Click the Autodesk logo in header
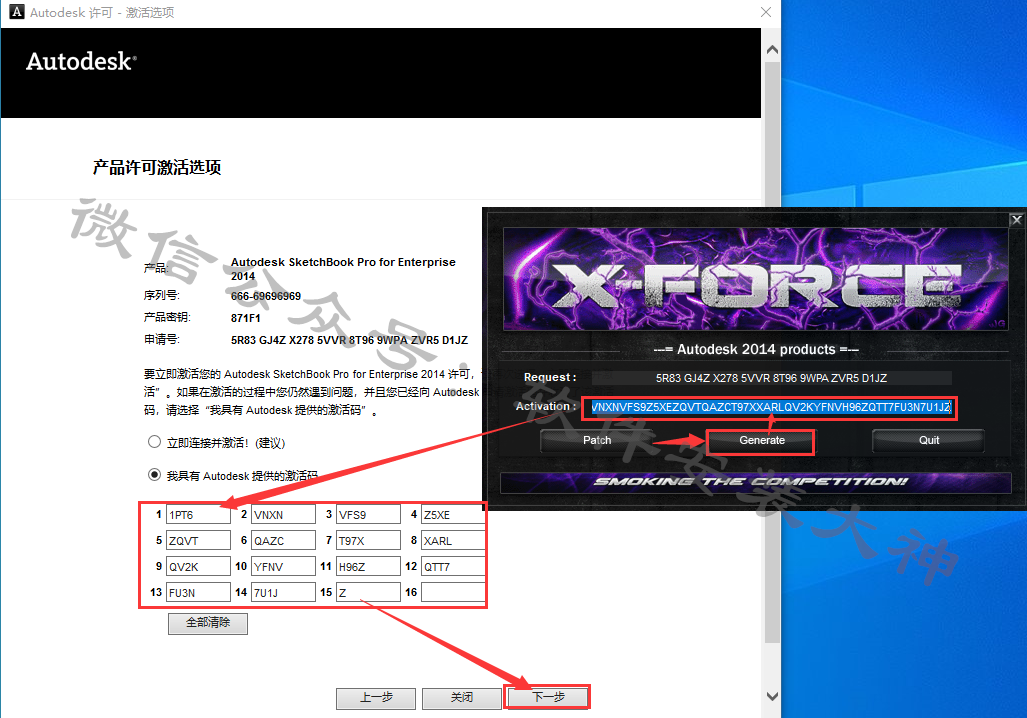The image size is (1027, 718). click(x=81, y=62)
